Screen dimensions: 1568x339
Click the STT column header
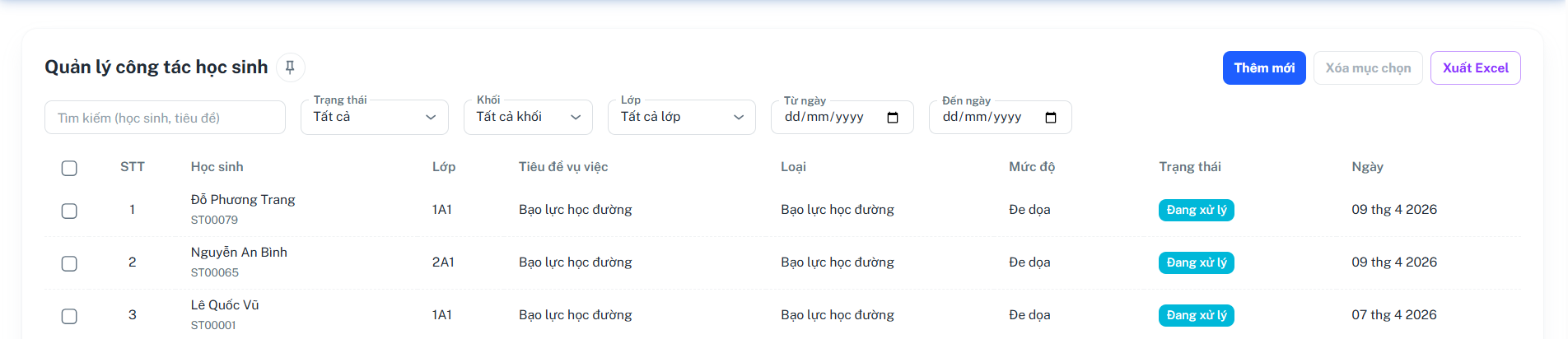(133, 167)
